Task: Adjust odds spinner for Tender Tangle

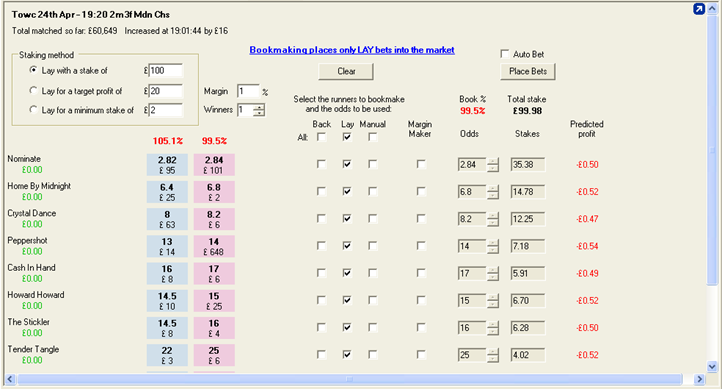Action: (x=493, y=355)
